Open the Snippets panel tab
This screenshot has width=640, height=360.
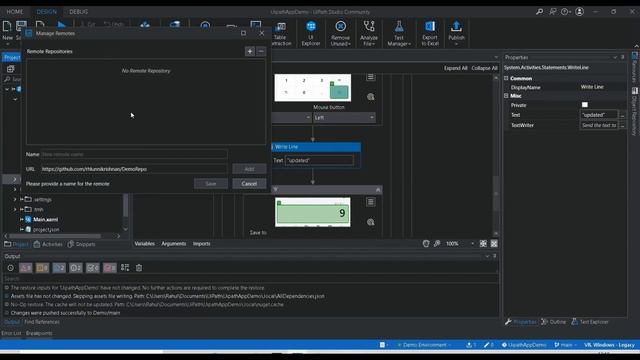(81, 244)
